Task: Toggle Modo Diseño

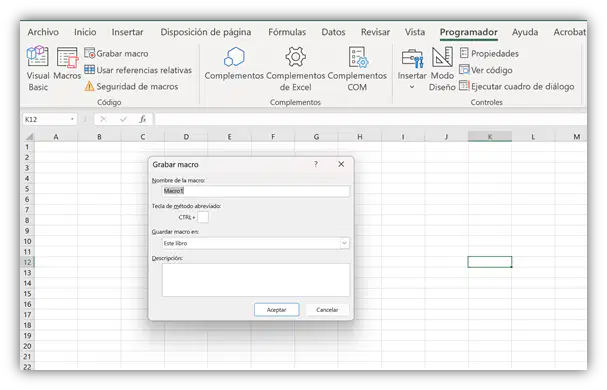Action: pos(442,69)
